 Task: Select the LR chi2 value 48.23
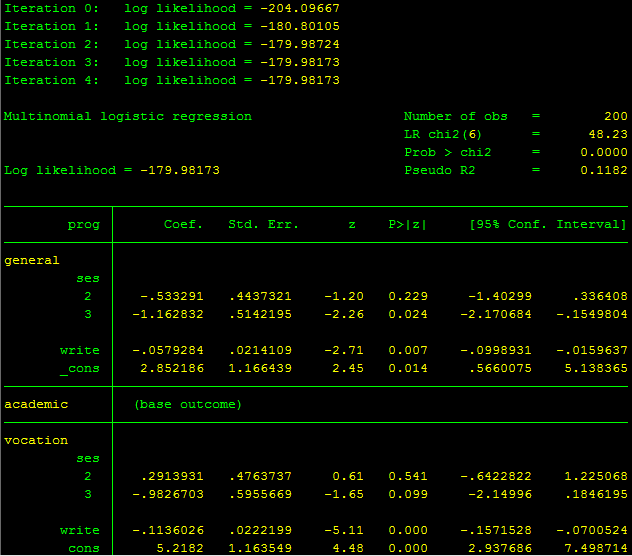coord(608,134)
